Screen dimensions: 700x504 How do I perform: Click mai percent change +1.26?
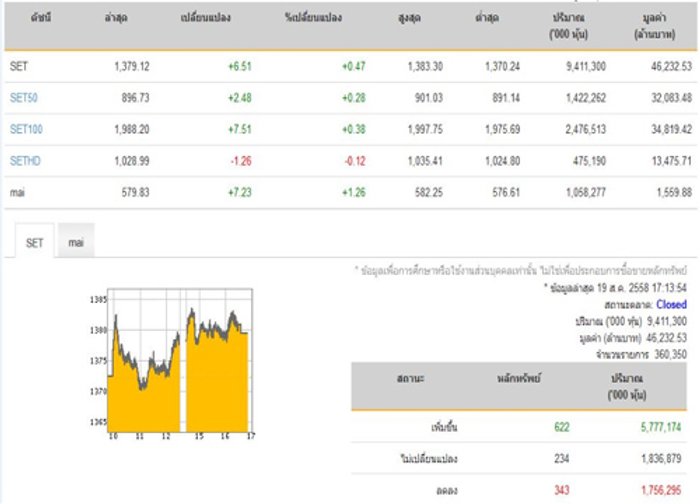point(354,192)
